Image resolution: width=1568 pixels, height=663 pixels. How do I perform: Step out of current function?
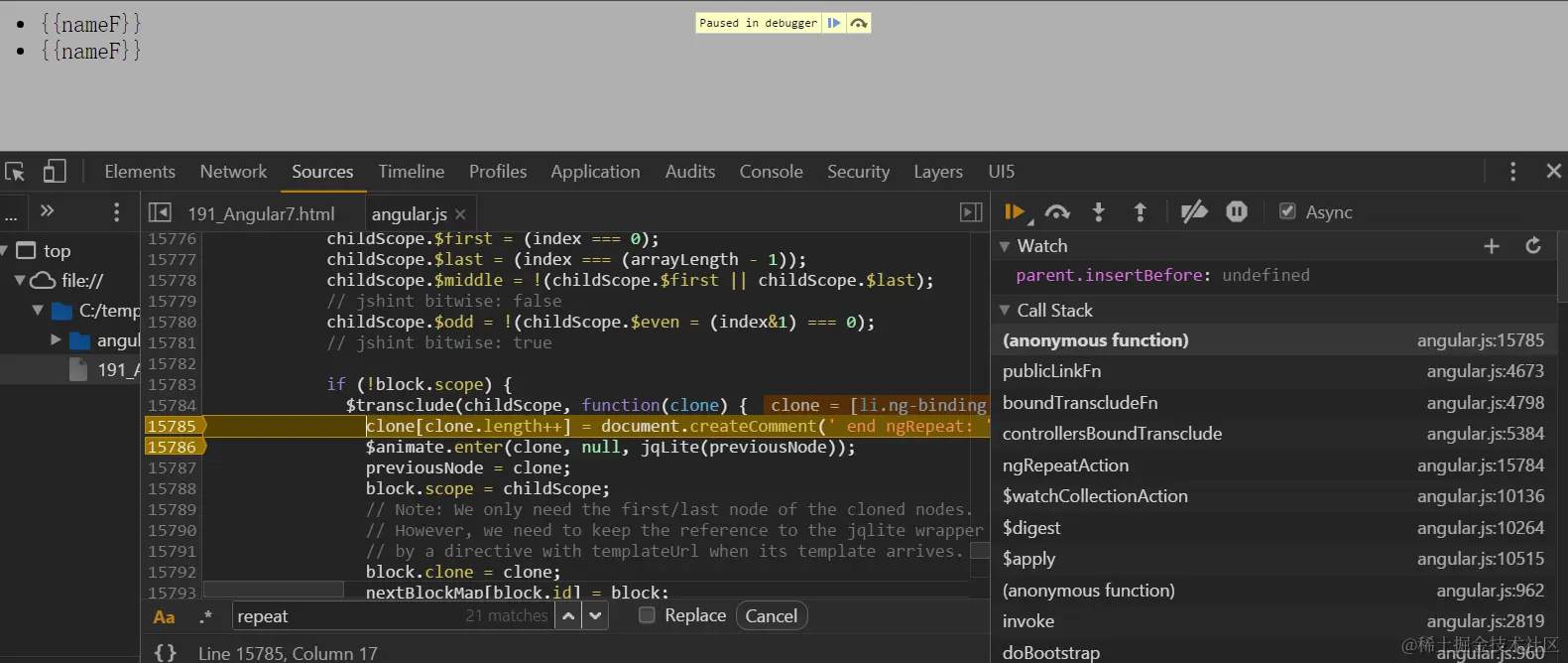[1140, 212]
